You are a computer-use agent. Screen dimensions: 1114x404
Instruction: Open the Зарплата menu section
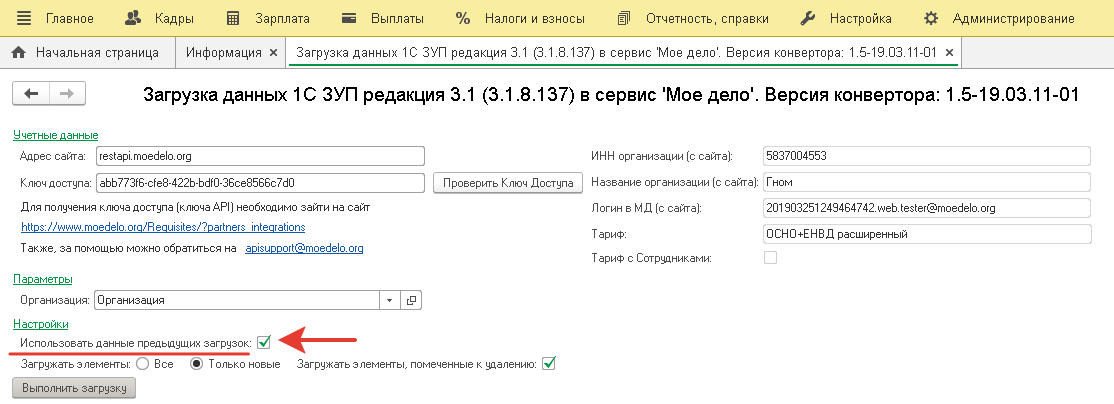click(x=268, y=18)
